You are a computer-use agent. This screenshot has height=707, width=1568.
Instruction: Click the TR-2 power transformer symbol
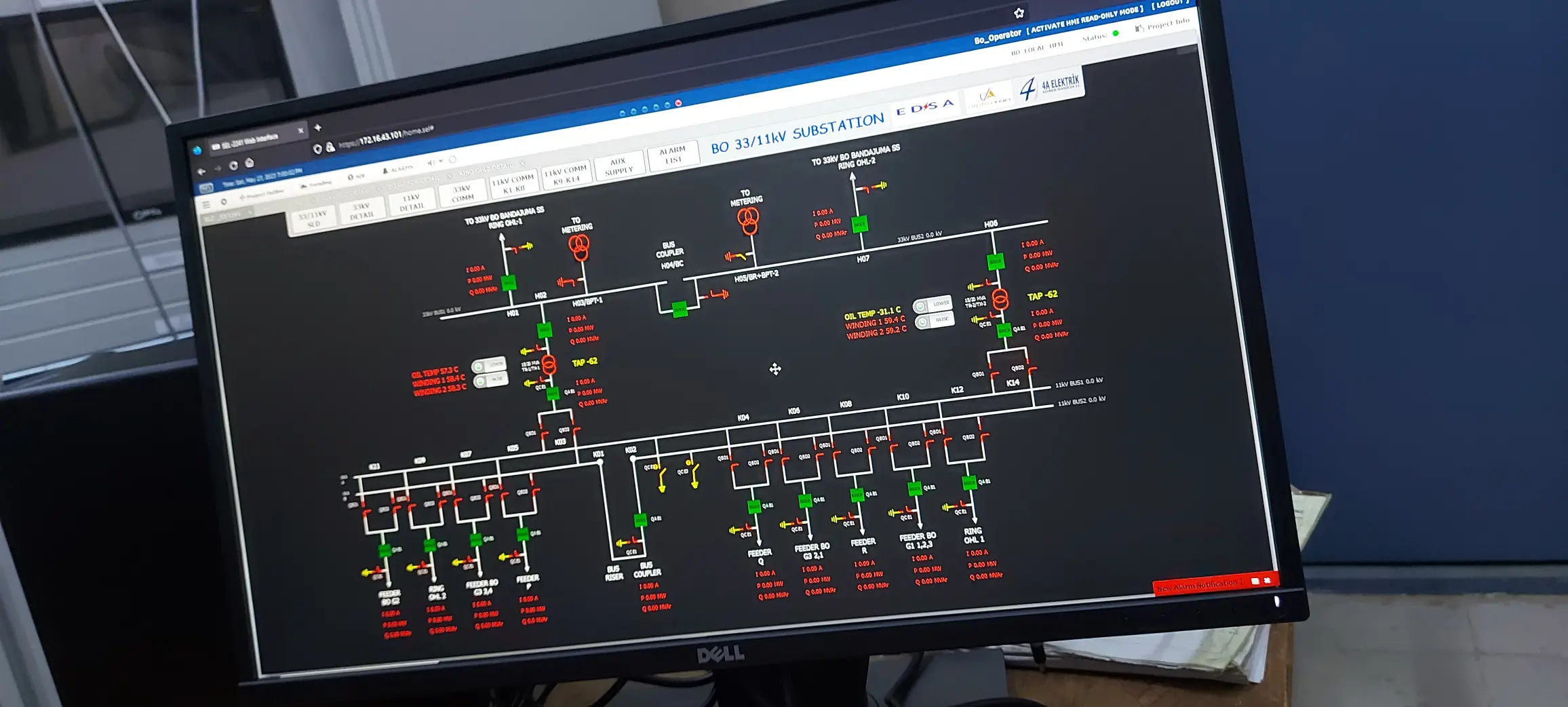1000,299
